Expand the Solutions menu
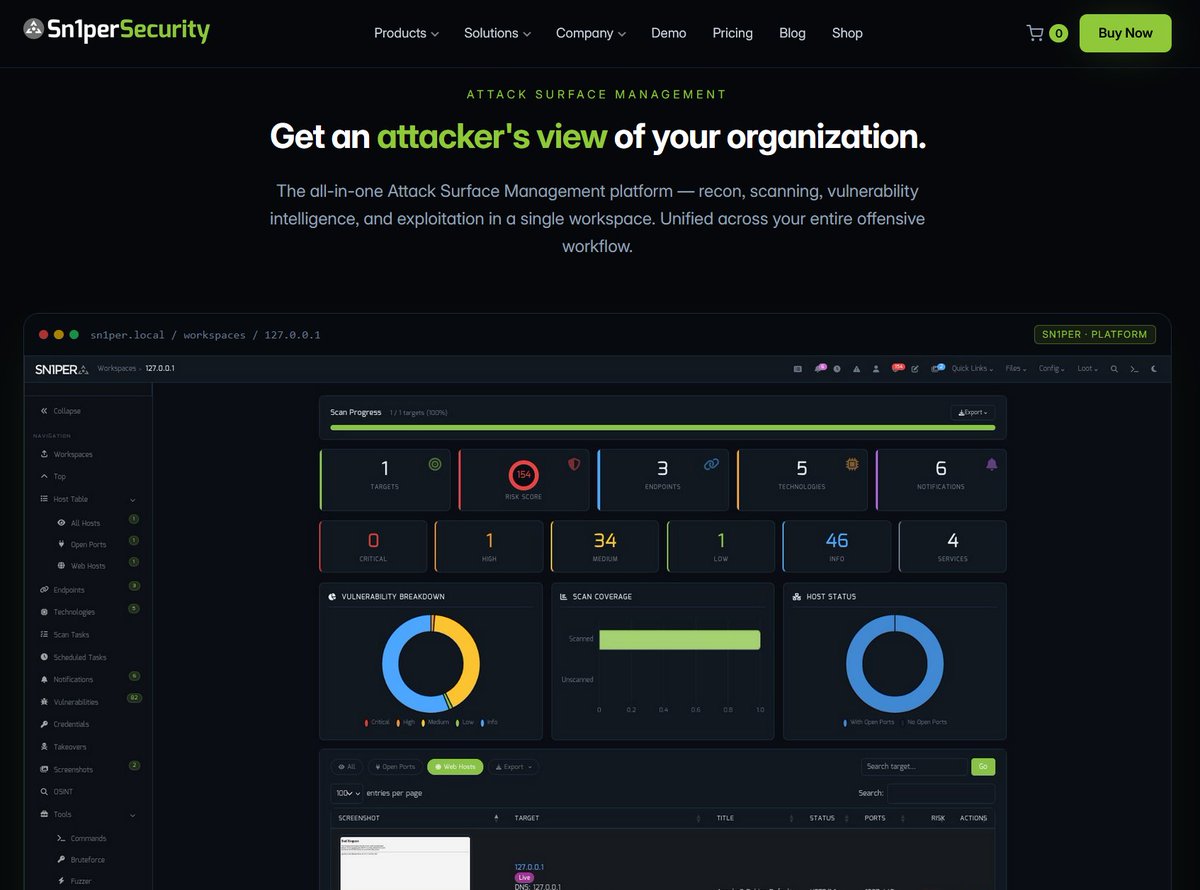This screenshot has width=1200, height=890. tap(497, 33)
